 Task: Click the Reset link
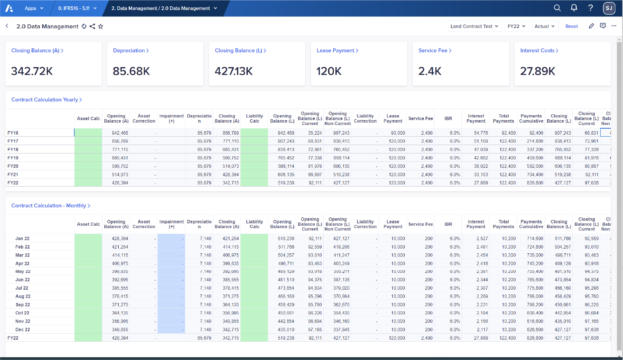click(x=571, y=26)
